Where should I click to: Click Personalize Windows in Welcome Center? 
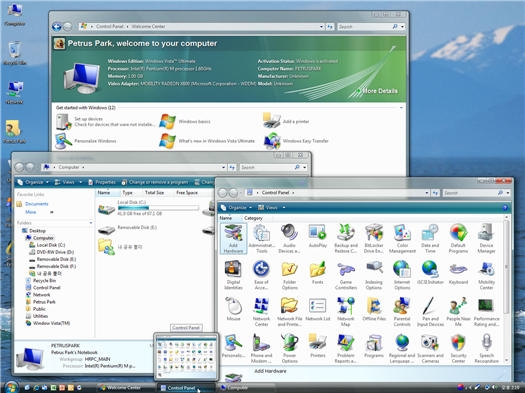pos(86,141)
